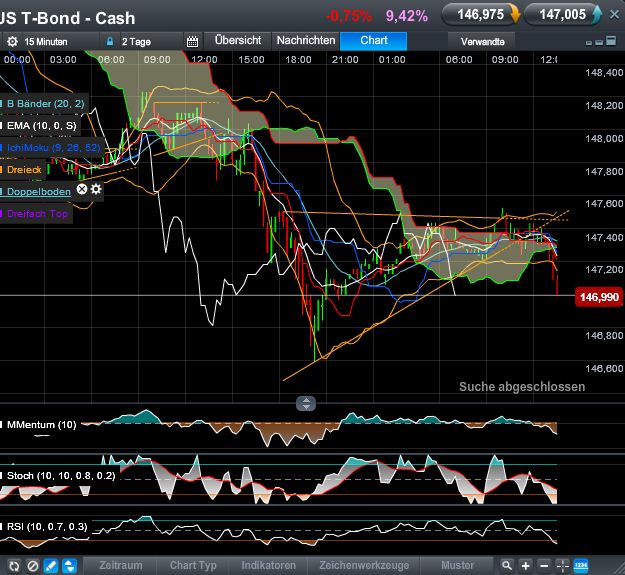Click the sell price button 146,975
Viewport: 625px width, 575px height.
coord(481,15)
